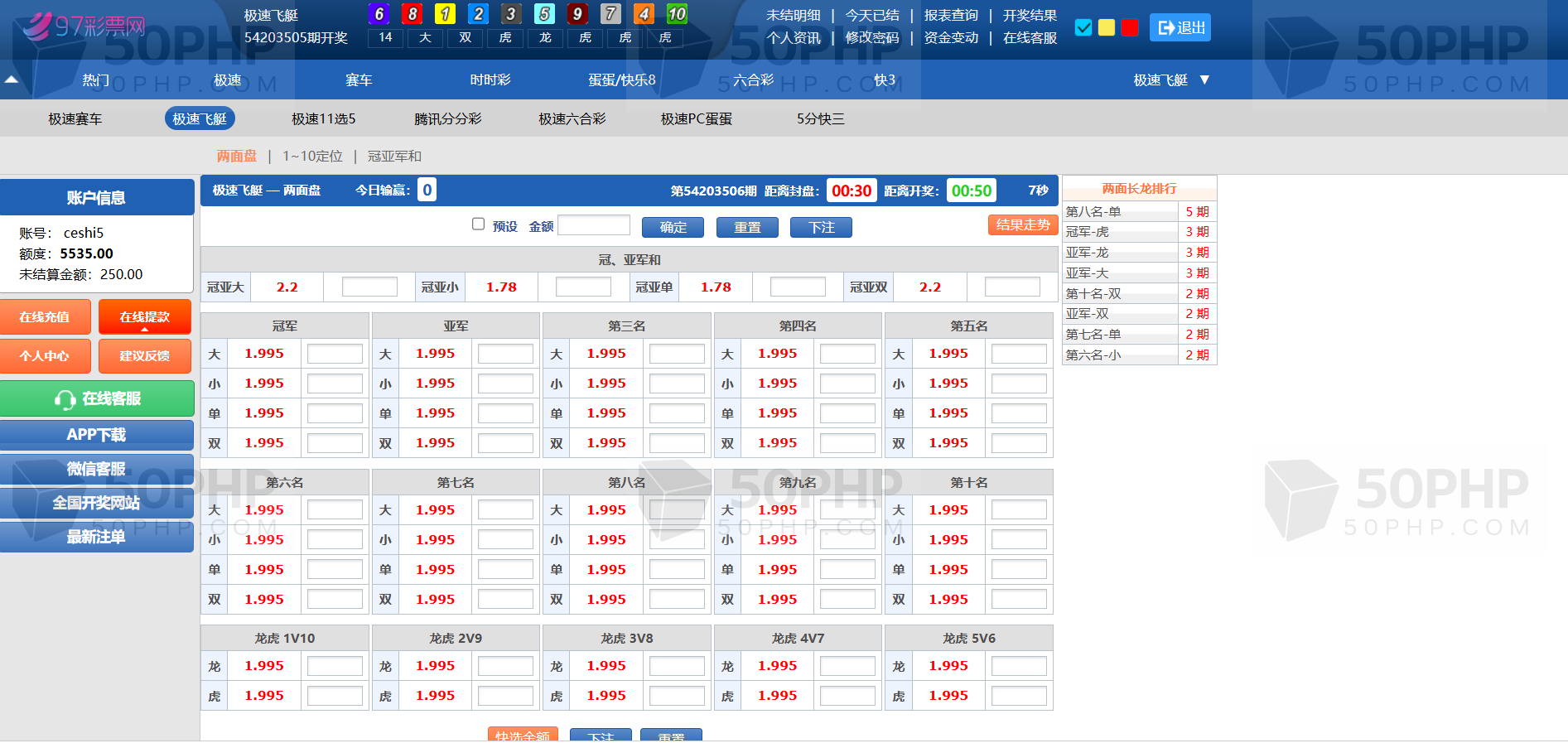Switch to the 1~10定位 tab
This screenshot has height=743, width=1568.
312,157
